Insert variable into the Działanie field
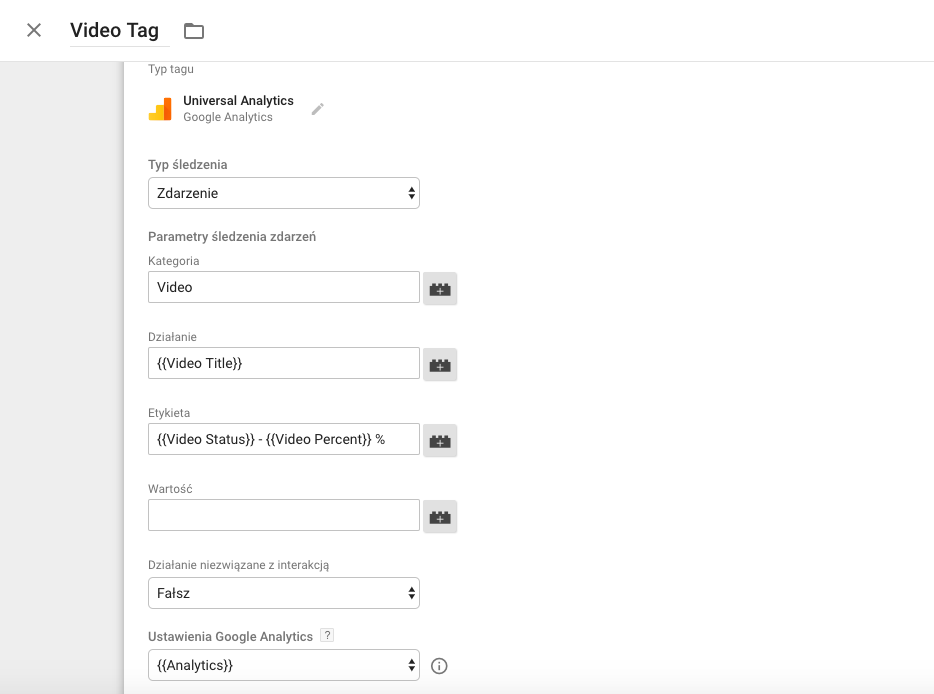 [440, 365]
